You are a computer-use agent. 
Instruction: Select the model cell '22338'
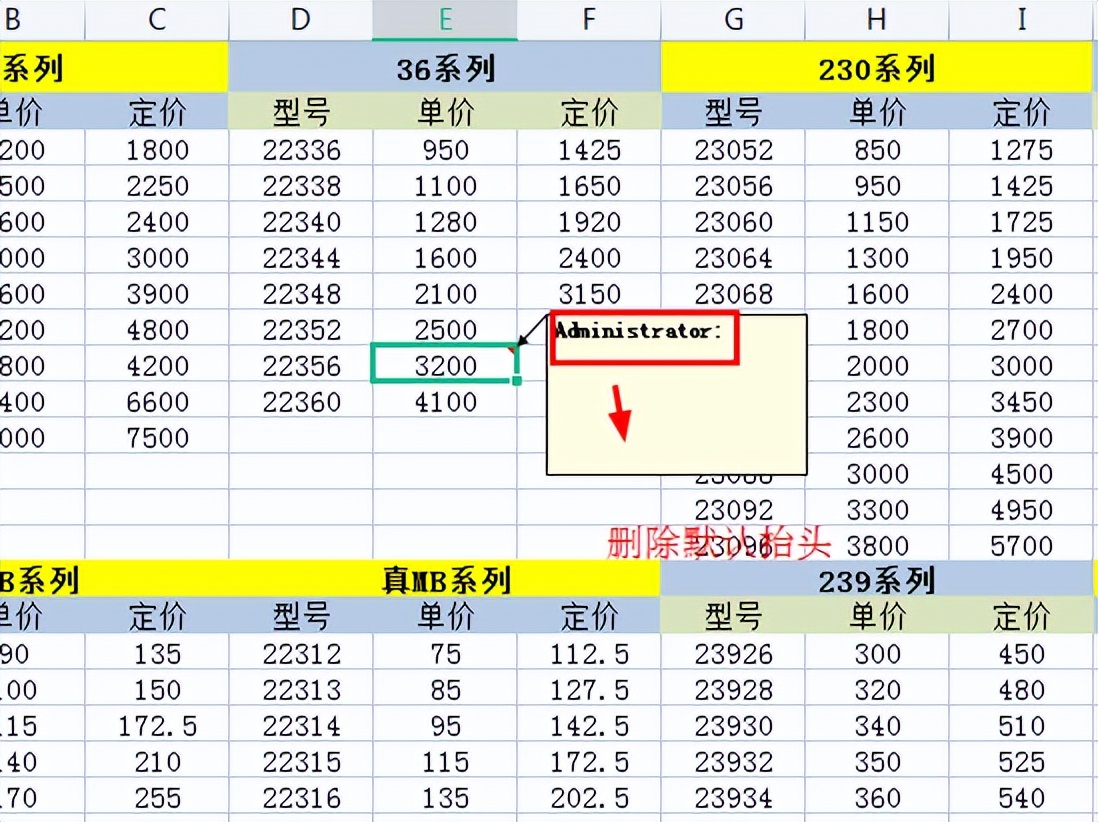click(x=301, y=186)
